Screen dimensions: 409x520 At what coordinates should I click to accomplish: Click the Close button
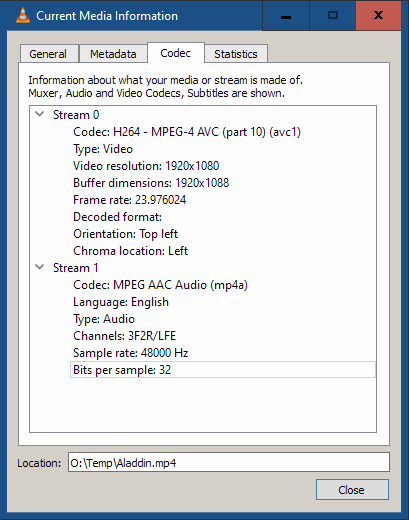[352, 490]
